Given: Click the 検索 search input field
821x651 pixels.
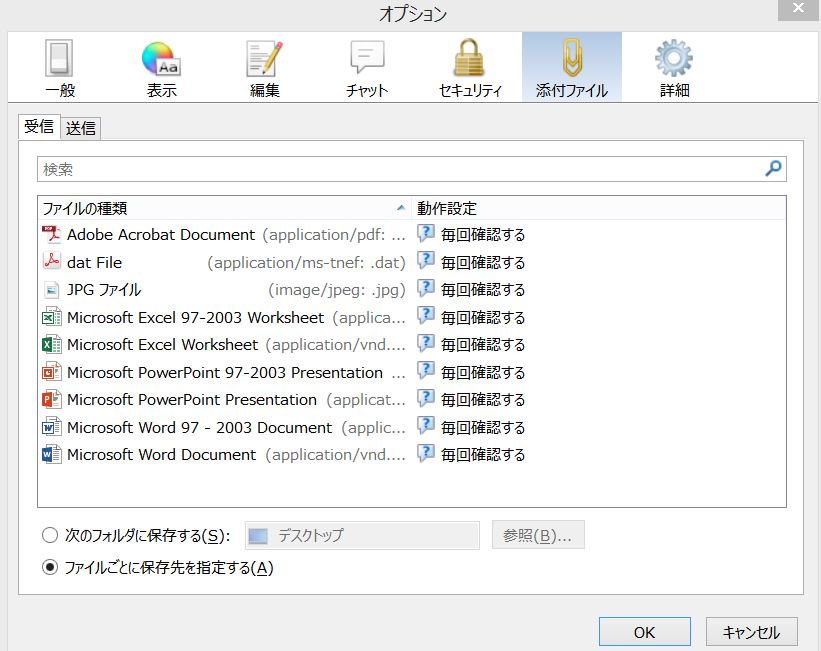Looking at the screenshot, I should tap(400, 169).
